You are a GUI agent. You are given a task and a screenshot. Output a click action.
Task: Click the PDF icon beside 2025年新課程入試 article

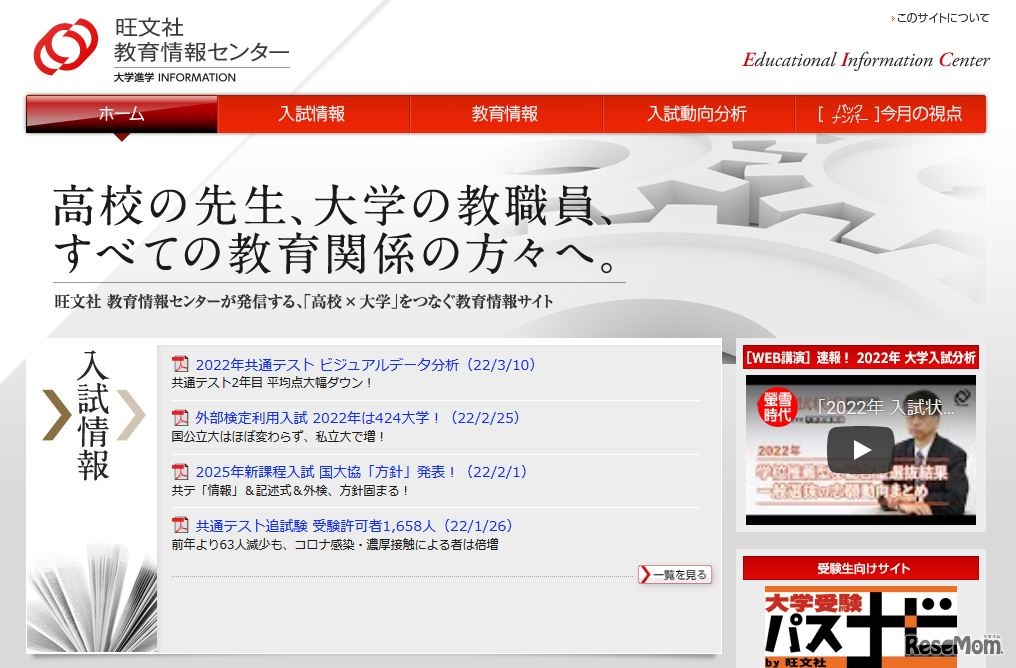pyautogui.click(x=179, y=471)
